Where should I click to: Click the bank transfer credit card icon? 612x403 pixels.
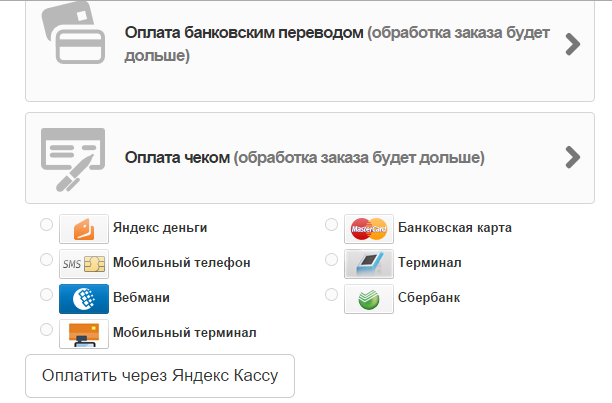73,38
